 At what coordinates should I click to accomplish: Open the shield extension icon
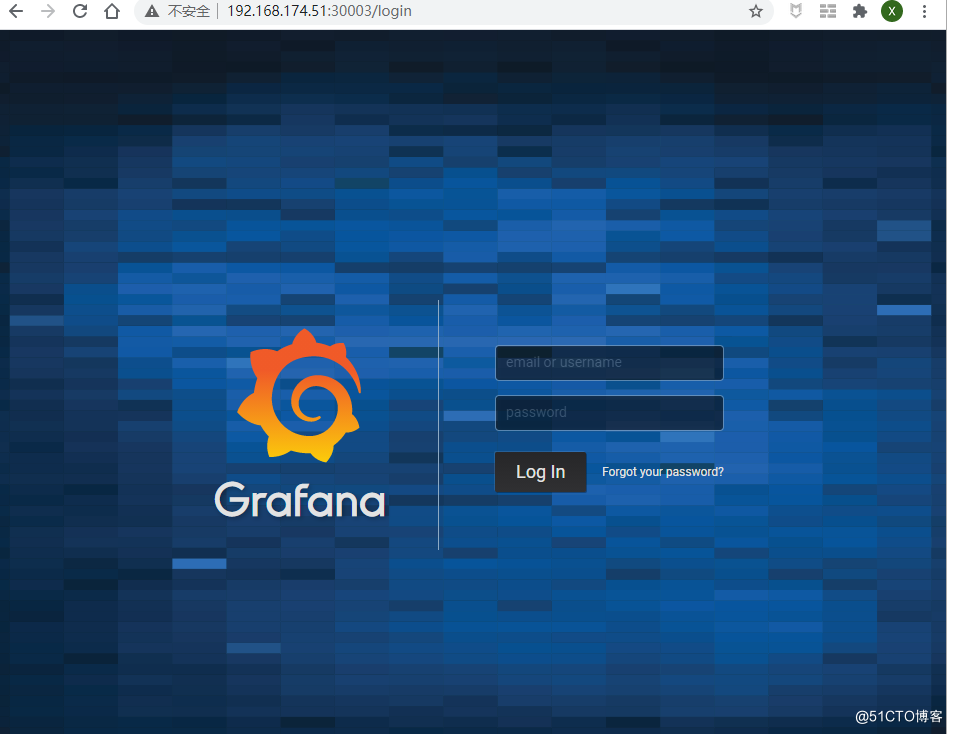796,11
